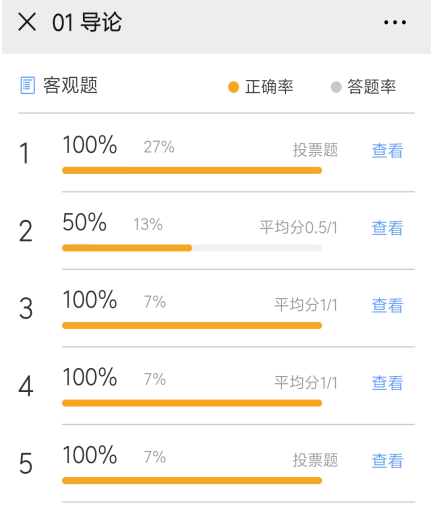Click question 2 half-filled progress bar
434x512 pixels.
[192, 248]
